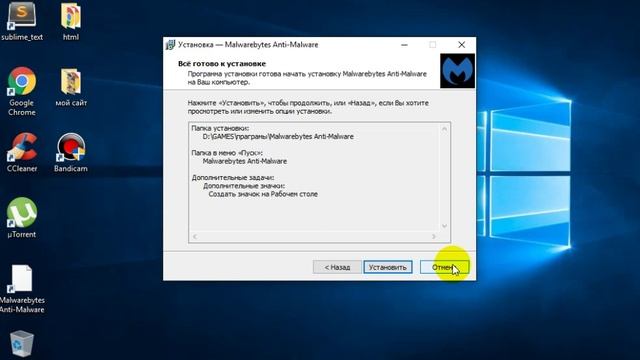Click the Установить button
The height and width of the screenshot is (360, 640).
(388, 267)
